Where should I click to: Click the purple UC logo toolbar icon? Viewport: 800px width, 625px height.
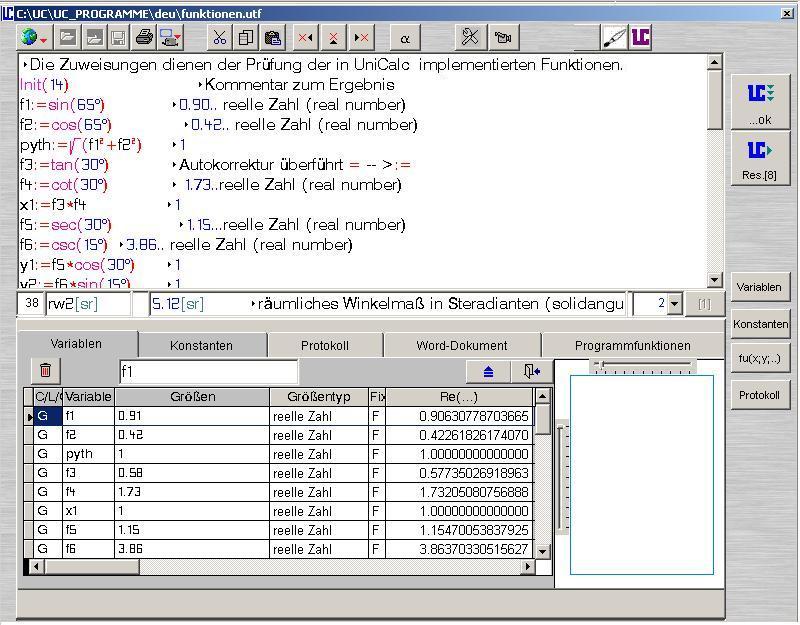tap(640, 37)
